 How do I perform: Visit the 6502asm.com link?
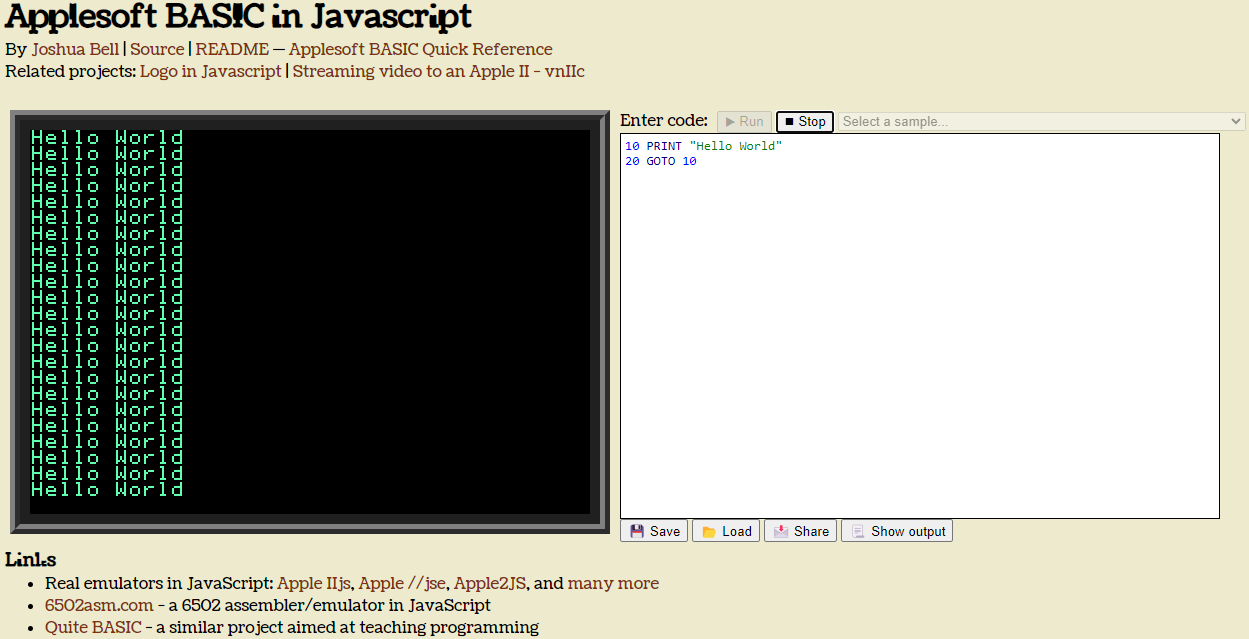[99, 605]
